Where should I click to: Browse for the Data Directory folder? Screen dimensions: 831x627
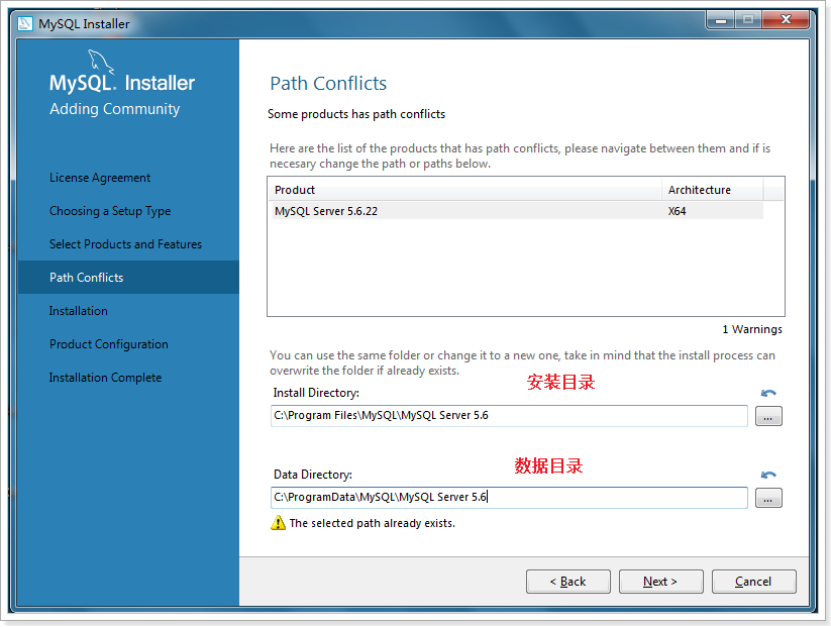point(768,498)
